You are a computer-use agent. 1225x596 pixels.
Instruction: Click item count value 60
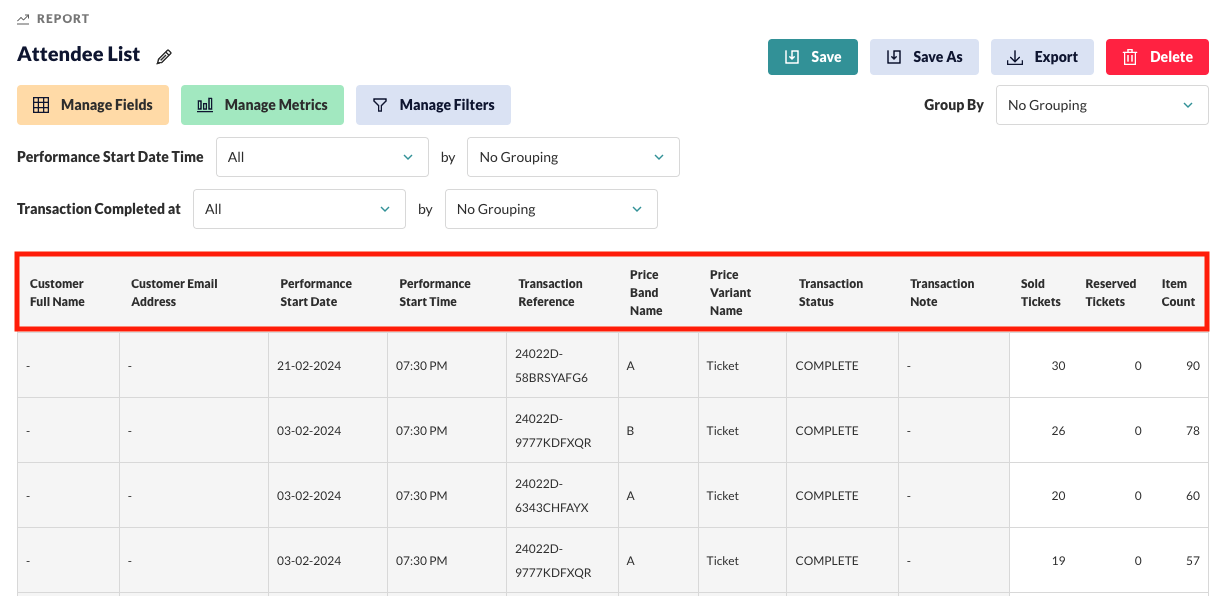pyautogui.click(x=1193, y=496)
